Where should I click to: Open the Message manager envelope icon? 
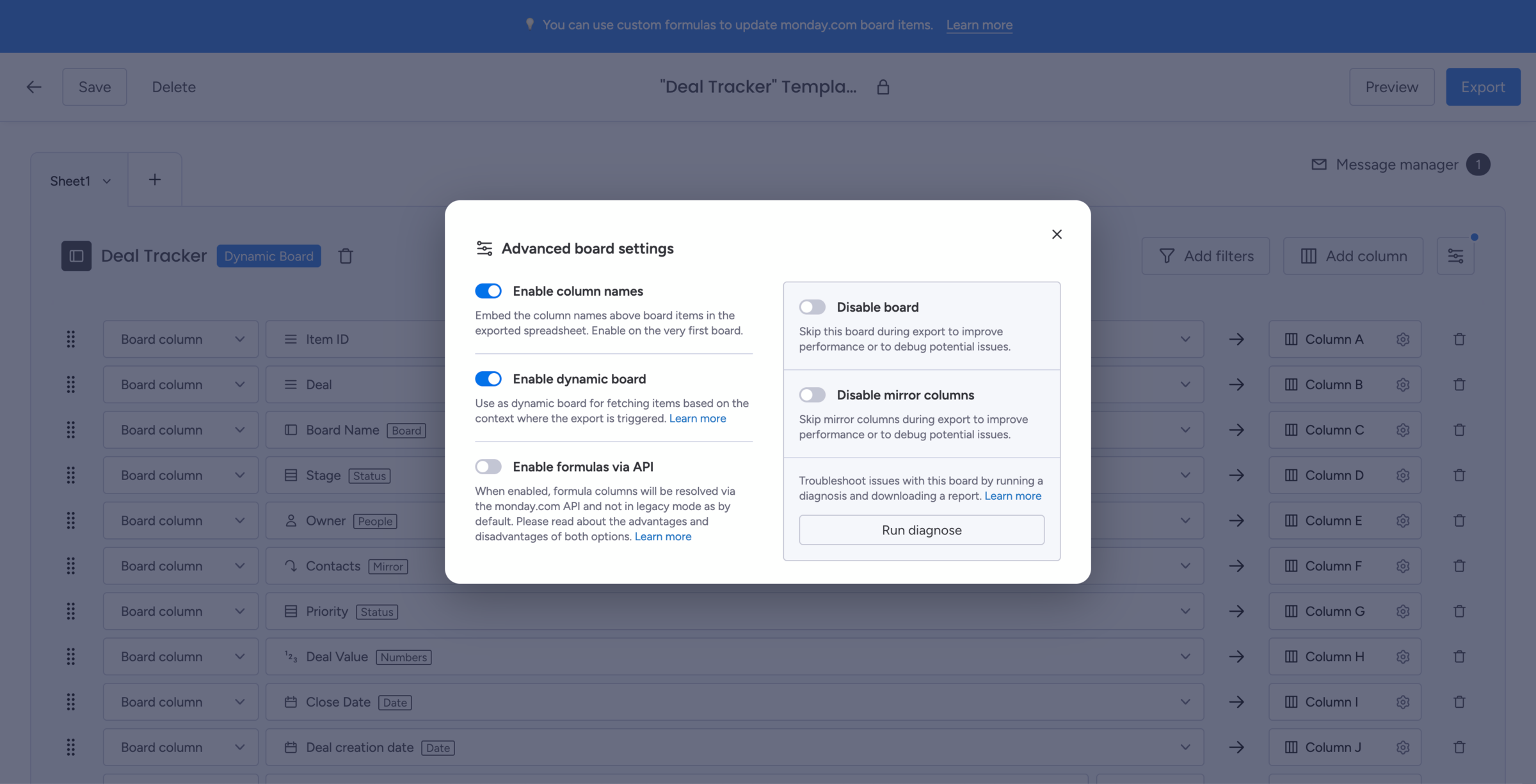coord(1318,164)
